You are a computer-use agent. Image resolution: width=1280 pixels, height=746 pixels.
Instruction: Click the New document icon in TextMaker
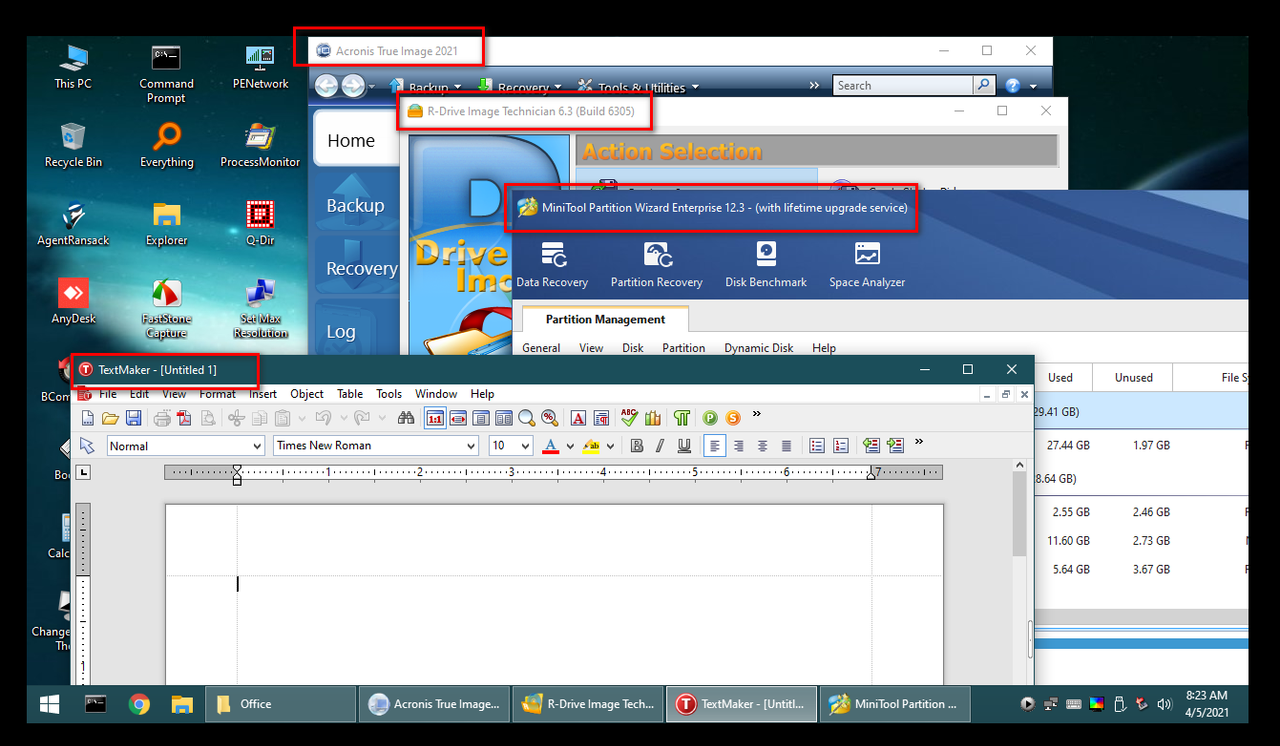coord(88,418)
